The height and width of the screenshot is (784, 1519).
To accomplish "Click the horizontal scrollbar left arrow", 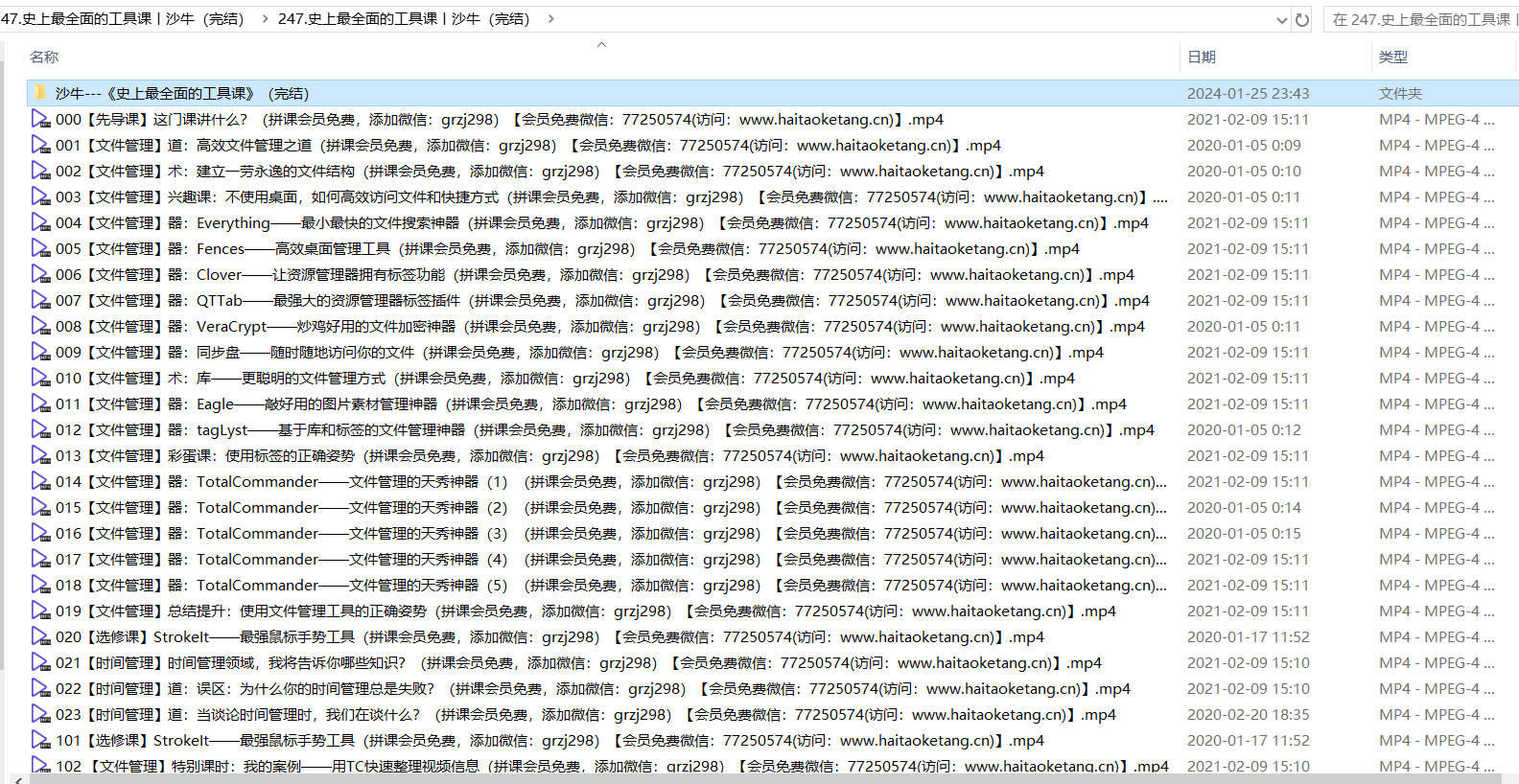I will coord(18,779).
